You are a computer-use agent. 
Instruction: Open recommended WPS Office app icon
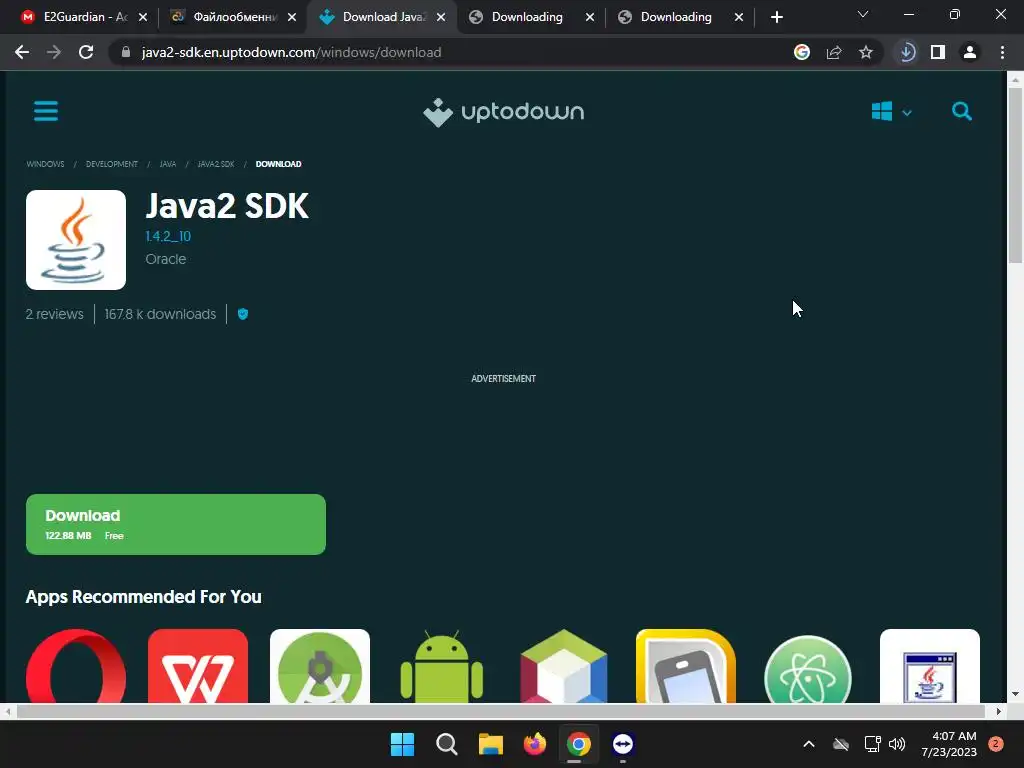pyautogui.click(x=198, y=666)
